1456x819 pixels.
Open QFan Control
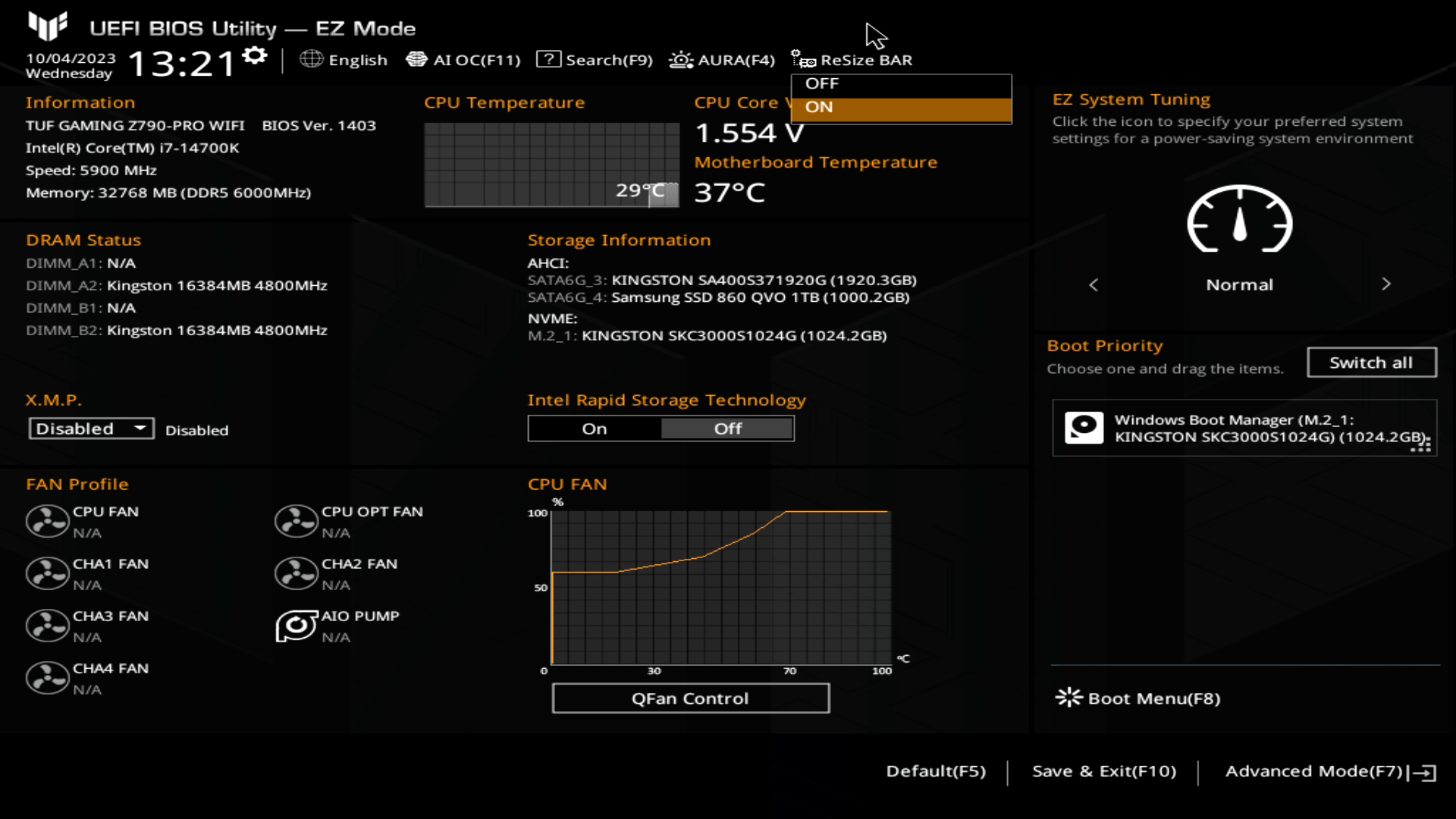(x=690, y=698)
